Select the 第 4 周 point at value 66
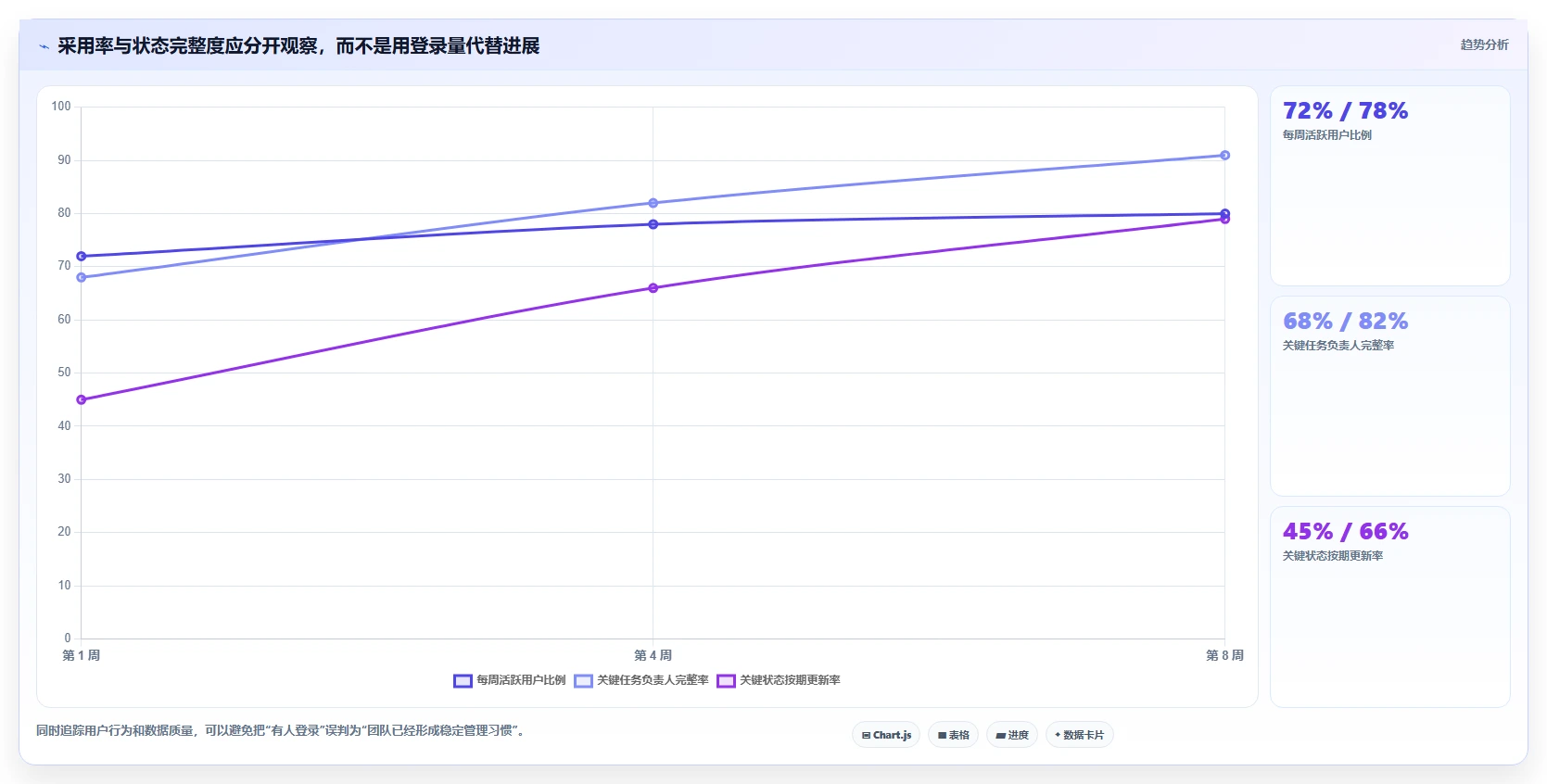This screenshot has height=784, width=1547. tap(653, 288)
